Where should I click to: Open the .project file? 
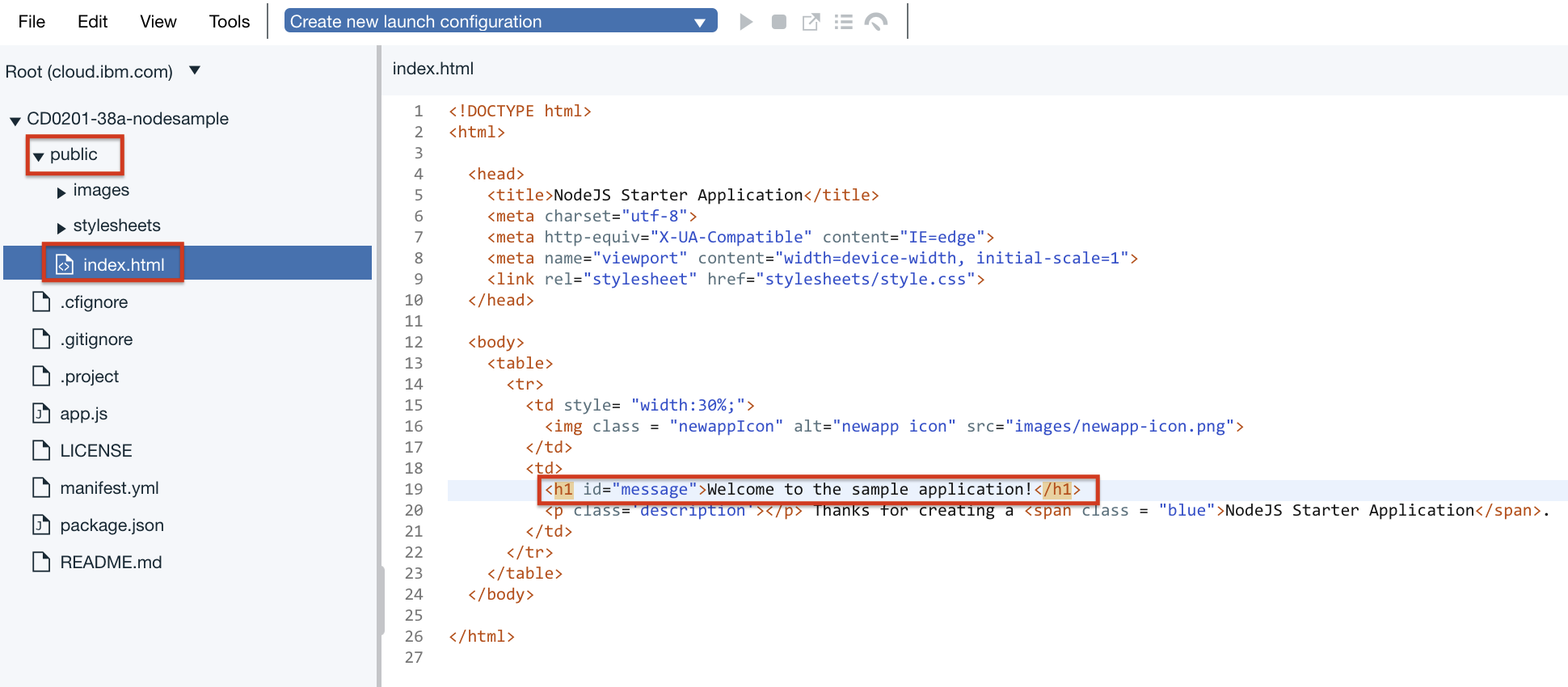[89, 377]
